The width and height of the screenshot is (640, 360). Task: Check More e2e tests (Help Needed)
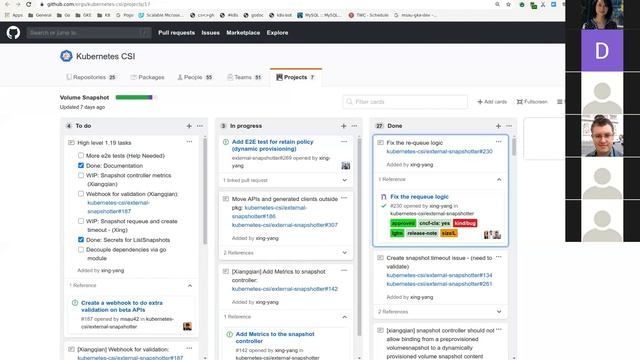(81, 156)
